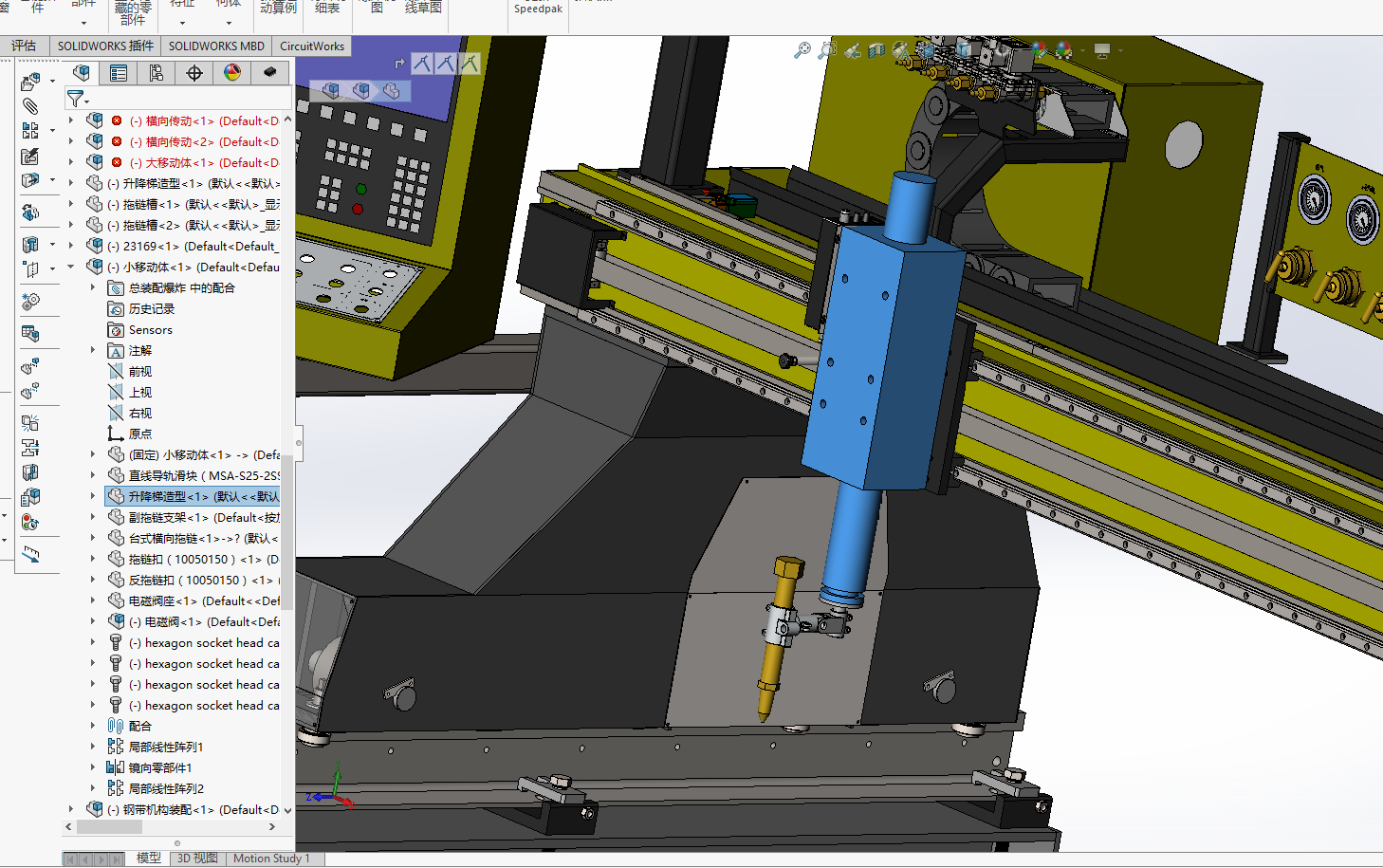This screenshot has height=868, width=1383.
Task: Select the 前视 plane in tree
Action: [139, 372]
